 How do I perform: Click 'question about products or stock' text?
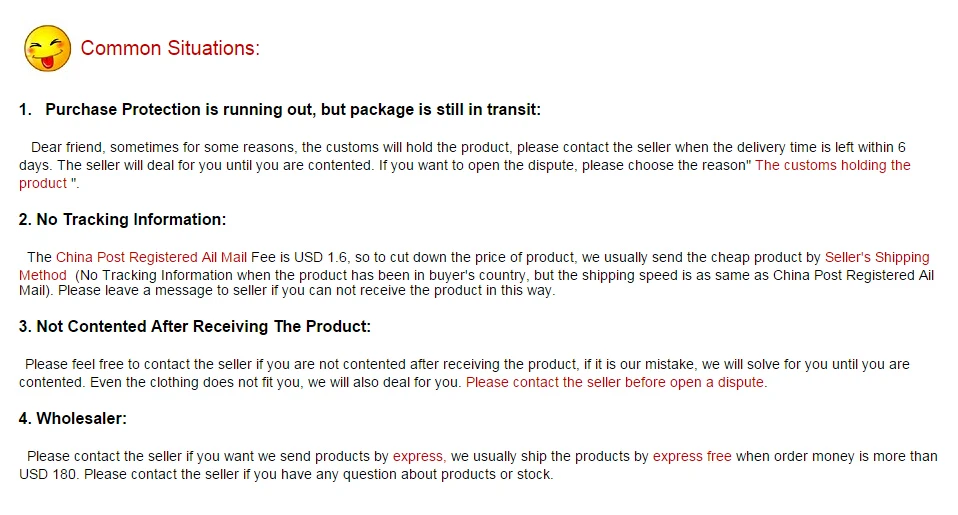click(x=447, y=474)
